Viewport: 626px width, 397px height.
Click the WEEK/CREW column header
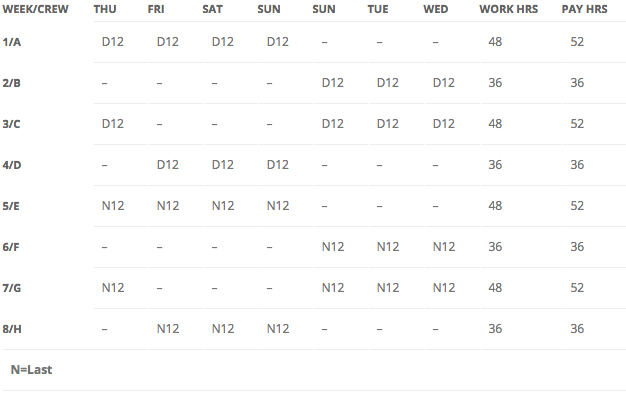(35, 9)
